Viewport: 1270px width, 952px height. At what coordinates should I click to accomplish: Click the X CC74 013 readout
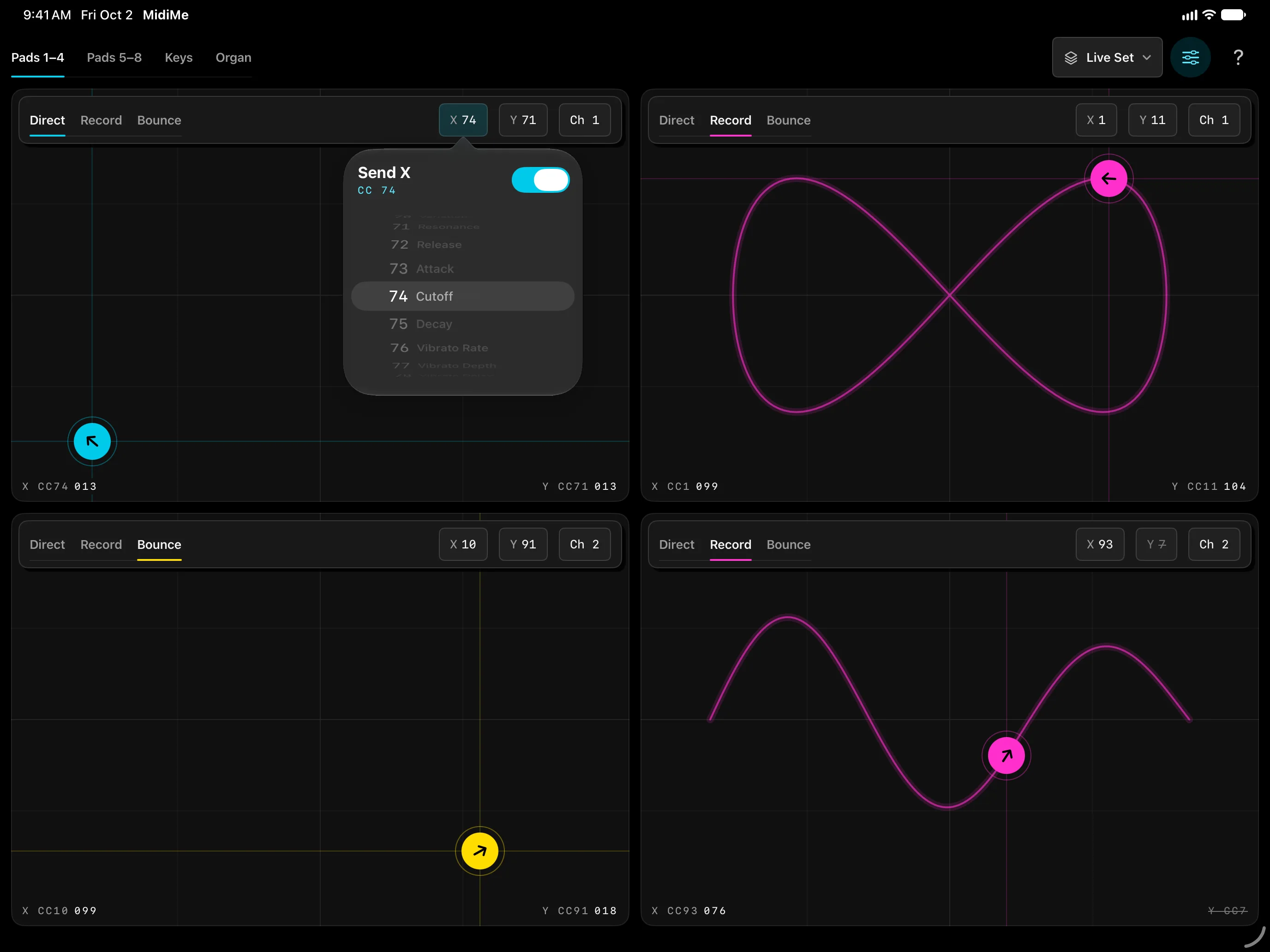pos(60,486)
